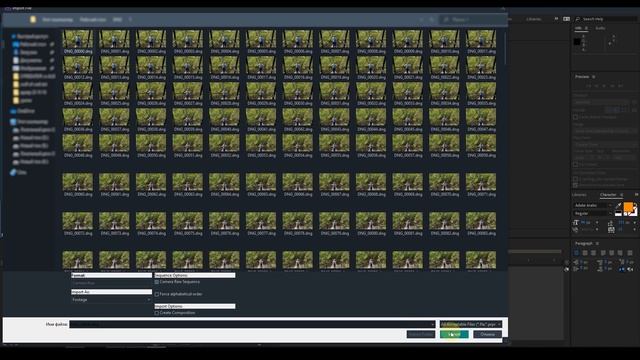Viewport: 640px width, 360px height.
Task: Click the Network (Сеть) icon in the sidebar
Action: coord(13,172)
